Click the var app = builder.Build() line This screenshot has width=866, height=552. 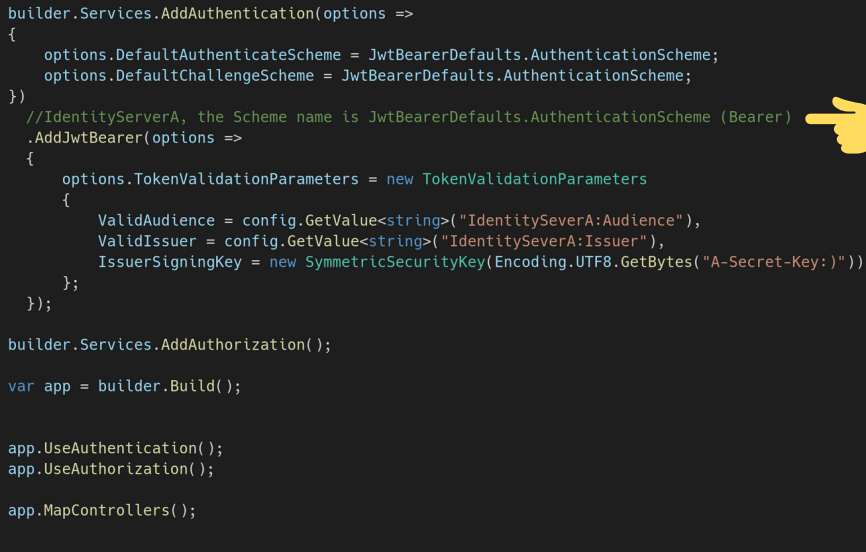(125, 386)
